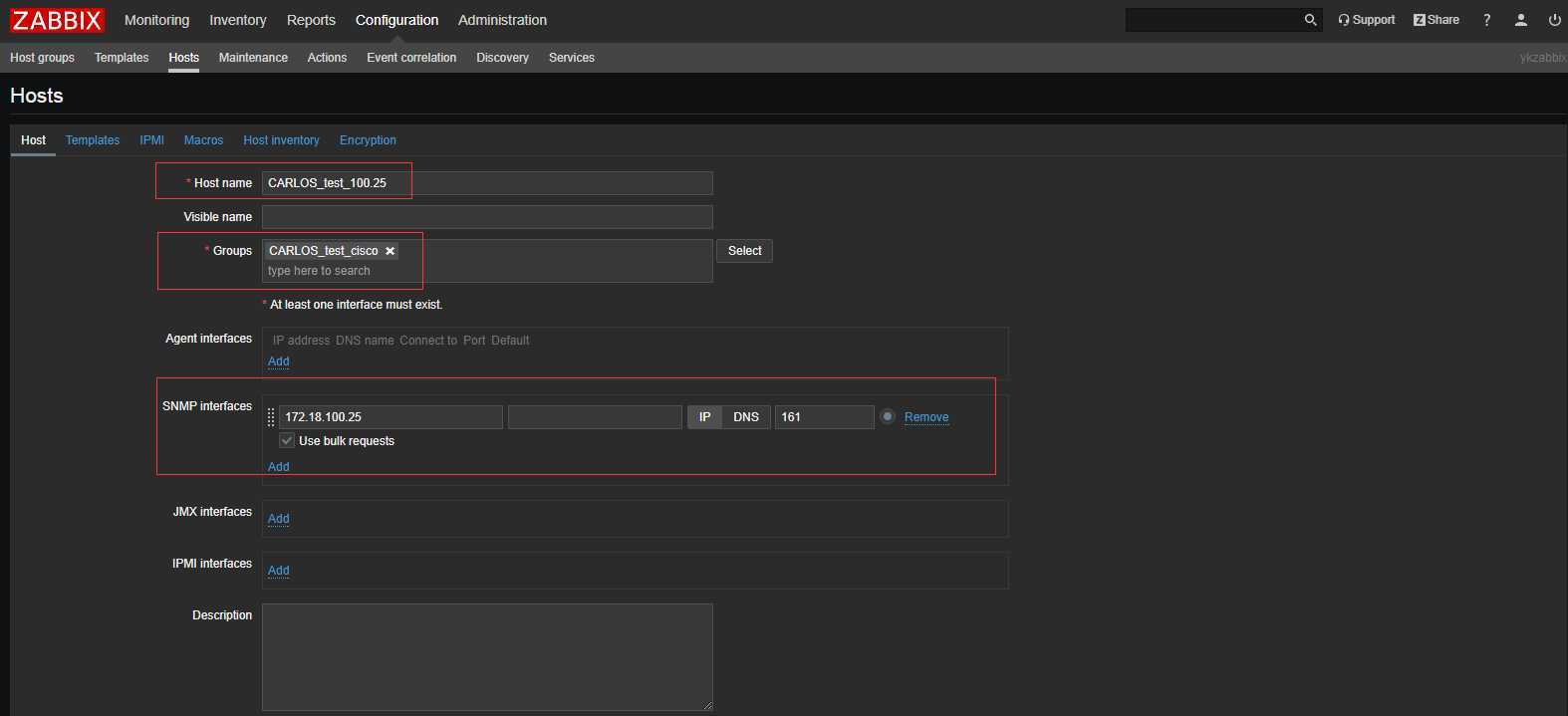Screen dimensions: 1568x716
Task: Go to Hosts submenu item
Action: [x=183, y=58]
